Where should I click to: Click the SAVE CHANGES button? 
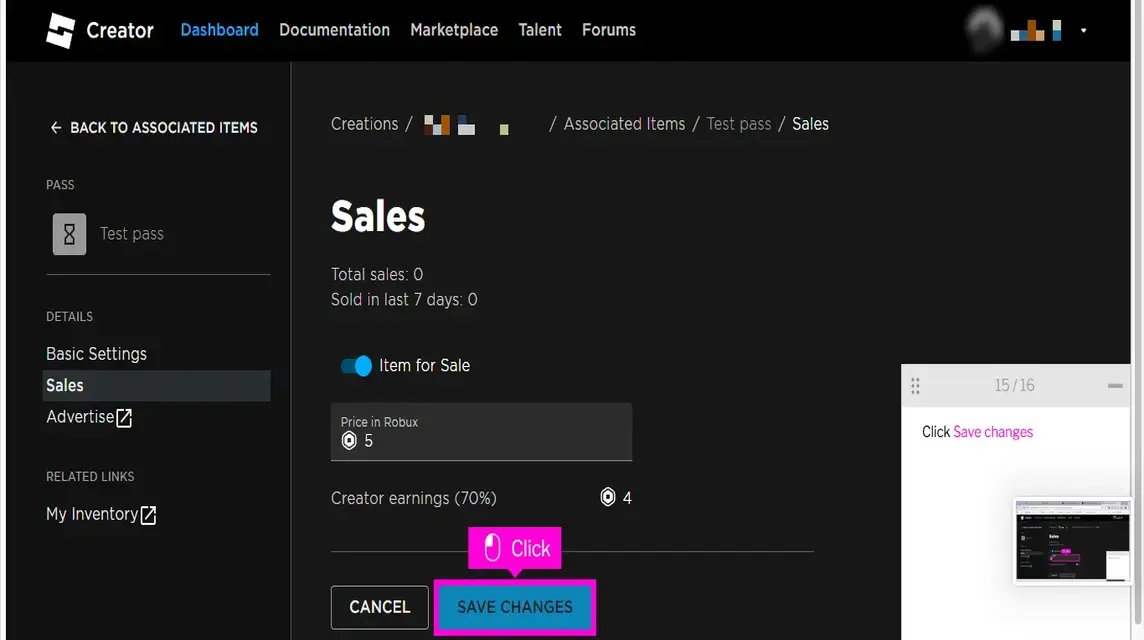514,607
